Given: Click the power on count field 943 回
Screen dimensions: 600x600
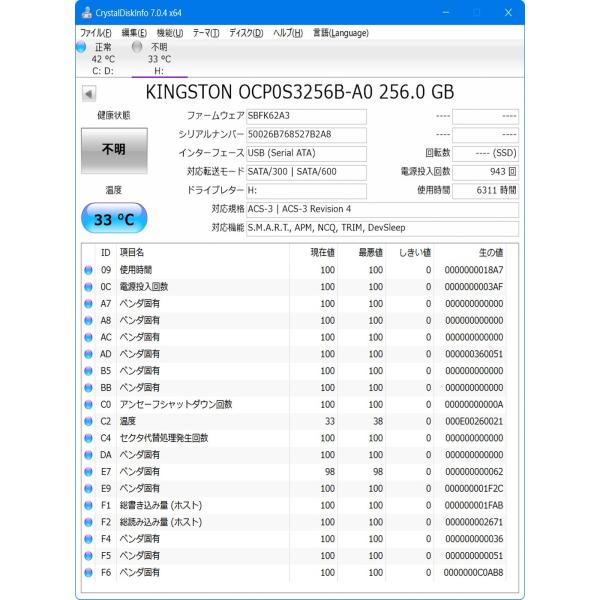Looking at the screenshot, I should (485, 172).
